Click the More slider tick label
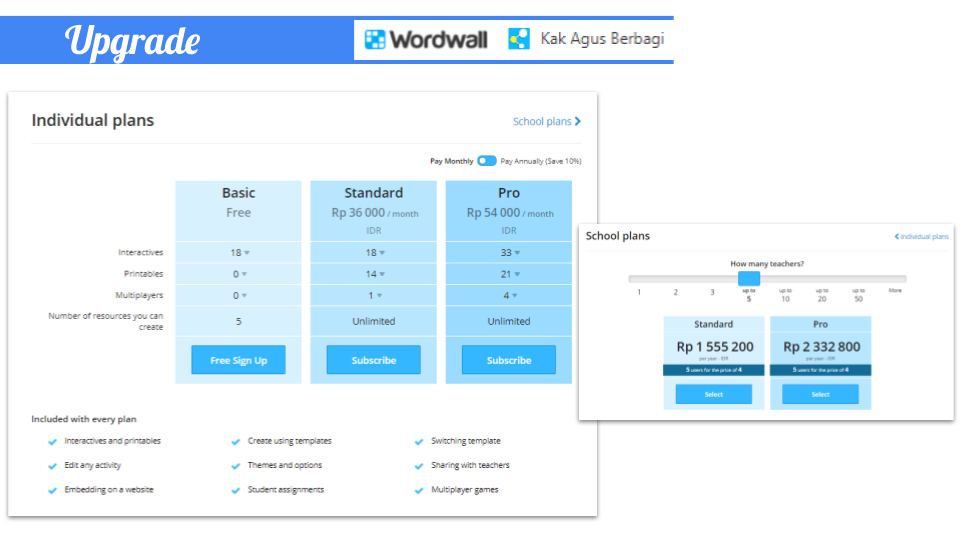Image resolution: width=960 pixels, height=540 pixels. pyautogui.click(x=895, y=290)
